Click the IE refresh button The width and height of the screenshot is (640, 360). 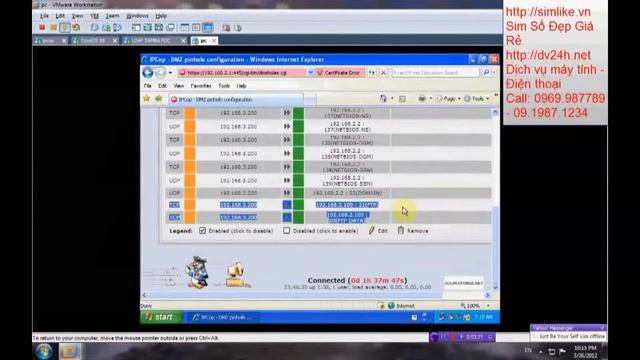click(x=372, y=73)
